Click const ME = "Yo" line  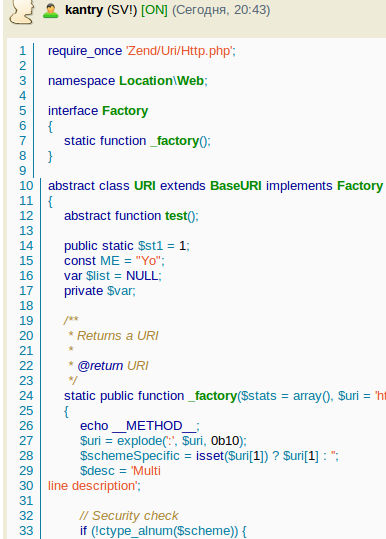coord(114,261)
